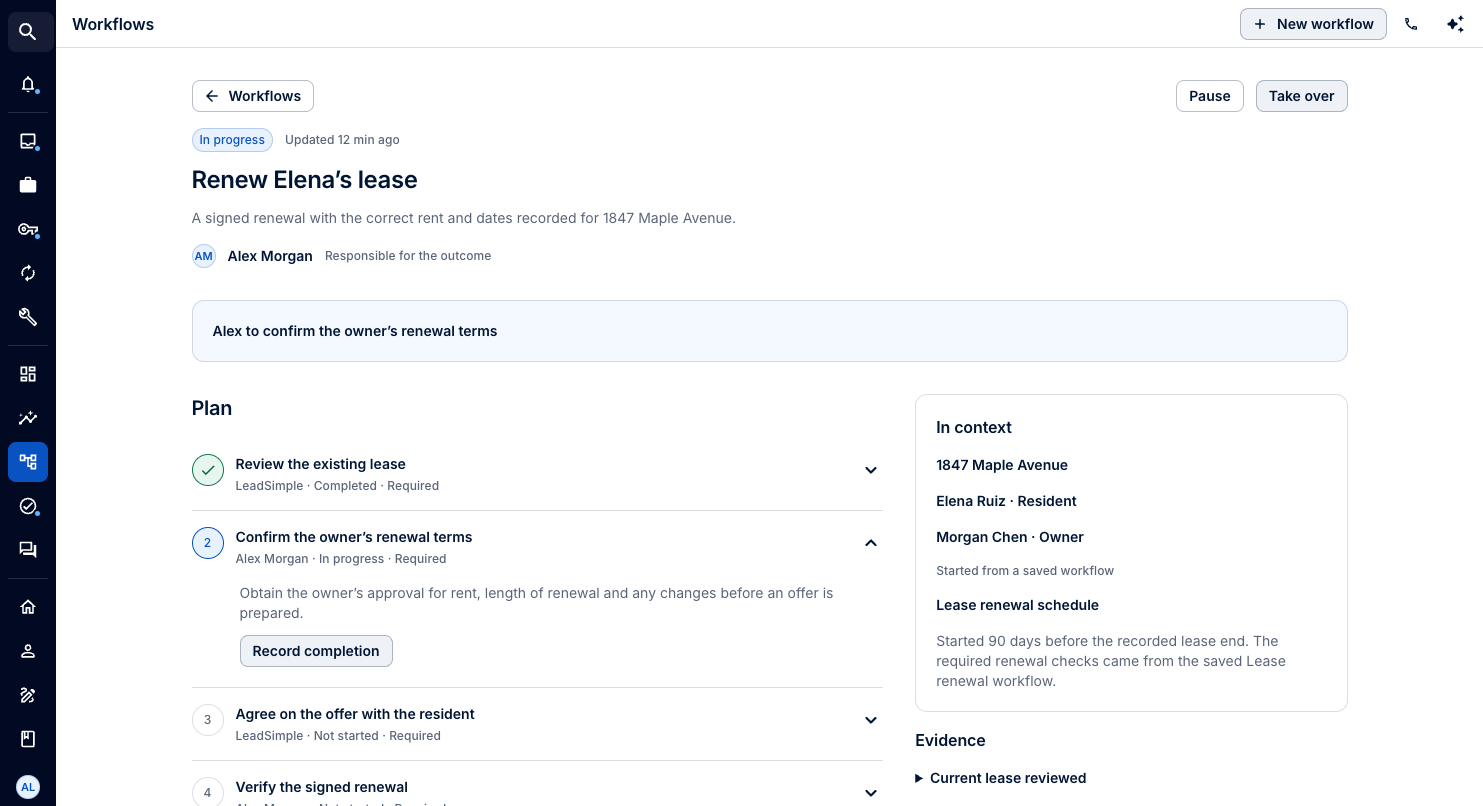Click the sparkle AI icon in top bar
The width and height of the screenshot is (1483, 806).
click(x=1455, y=24)
